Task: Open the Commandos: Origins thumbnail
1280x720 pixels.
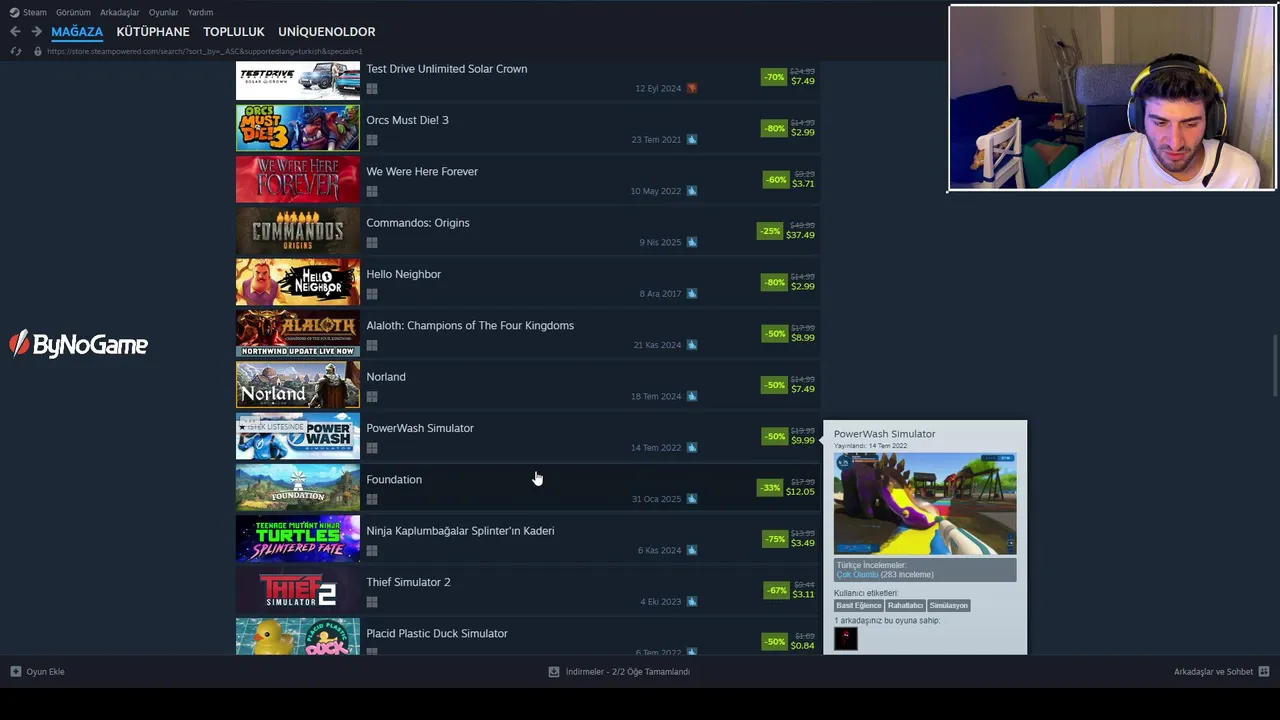Action: pos(298,231)
